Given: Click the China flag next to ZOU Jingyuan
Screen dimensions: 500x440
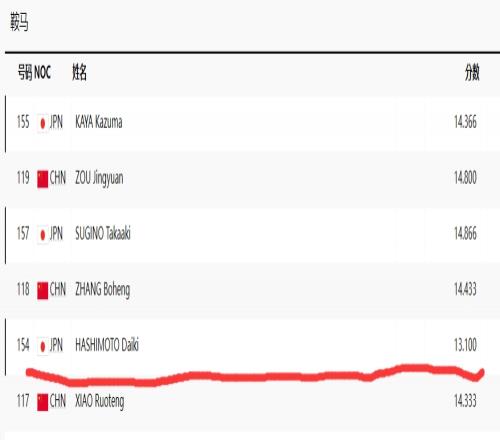Looking at the screenshot, I should 43,179.
